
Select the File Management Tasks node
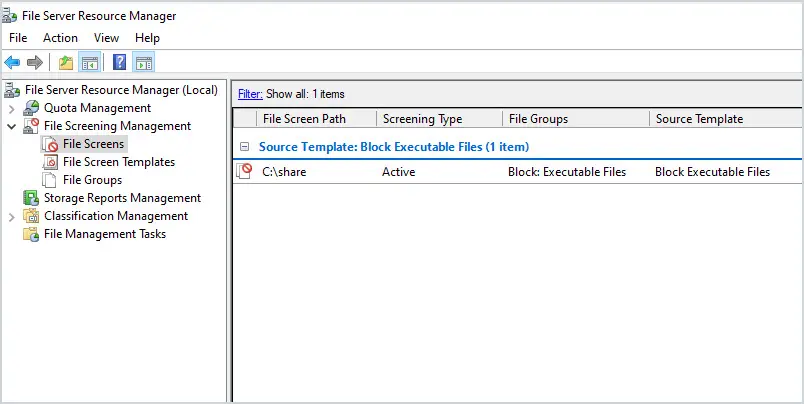click(x=105, y=234)
